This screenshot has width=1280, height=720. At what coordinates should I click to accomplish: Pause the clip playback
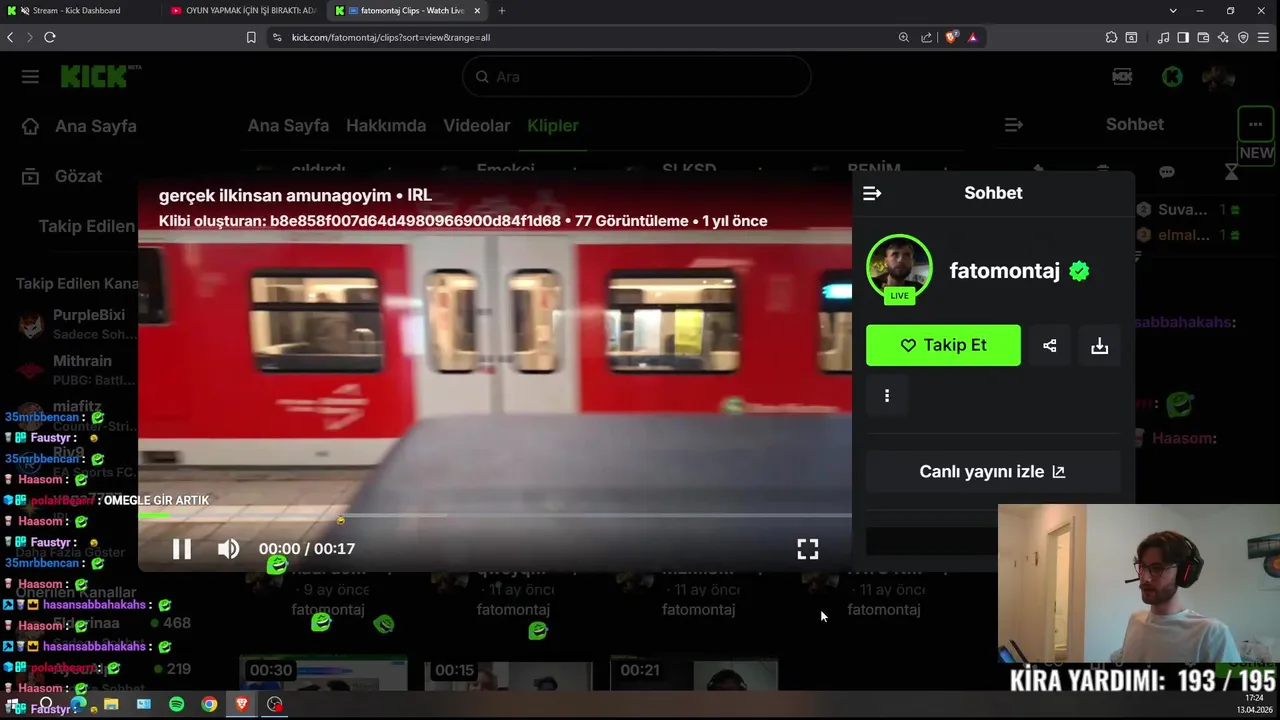181,549
